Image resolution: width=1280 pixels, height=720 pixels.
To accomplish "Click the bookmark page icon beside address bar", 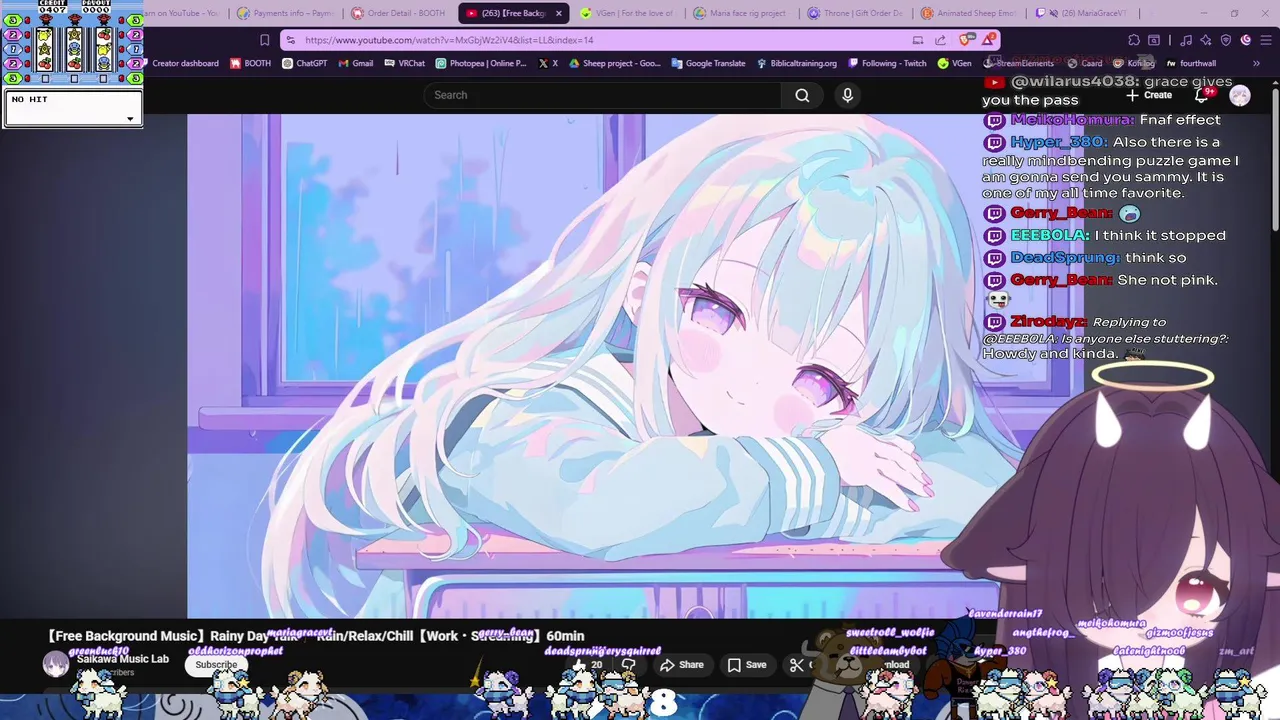I will tap(264, 40).
